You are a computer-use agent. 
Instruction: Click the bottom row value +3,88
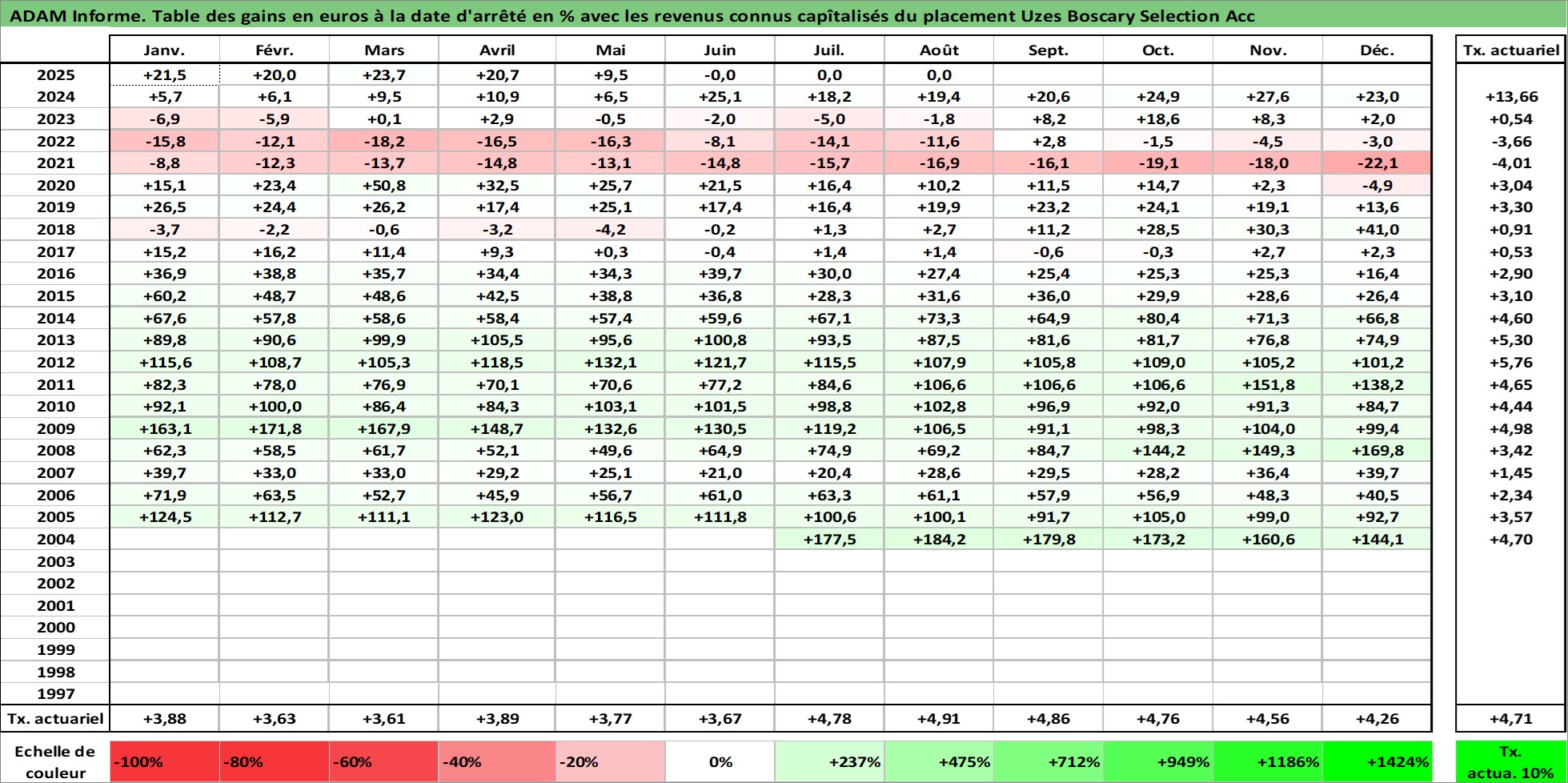coord(164,718)
